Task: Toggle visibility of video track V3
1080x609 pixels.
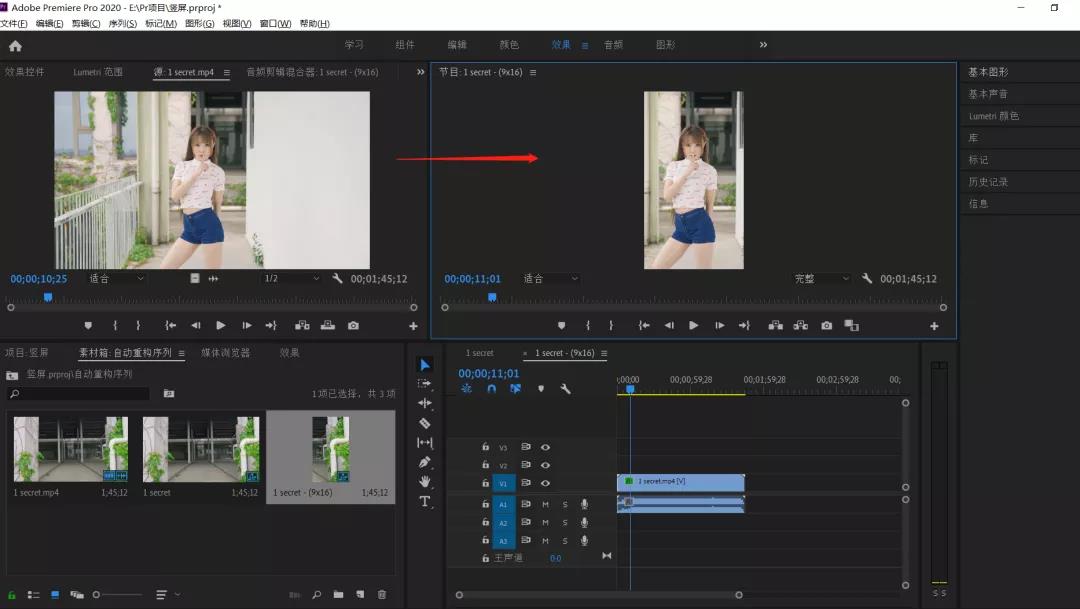Action: click(546, 447)
